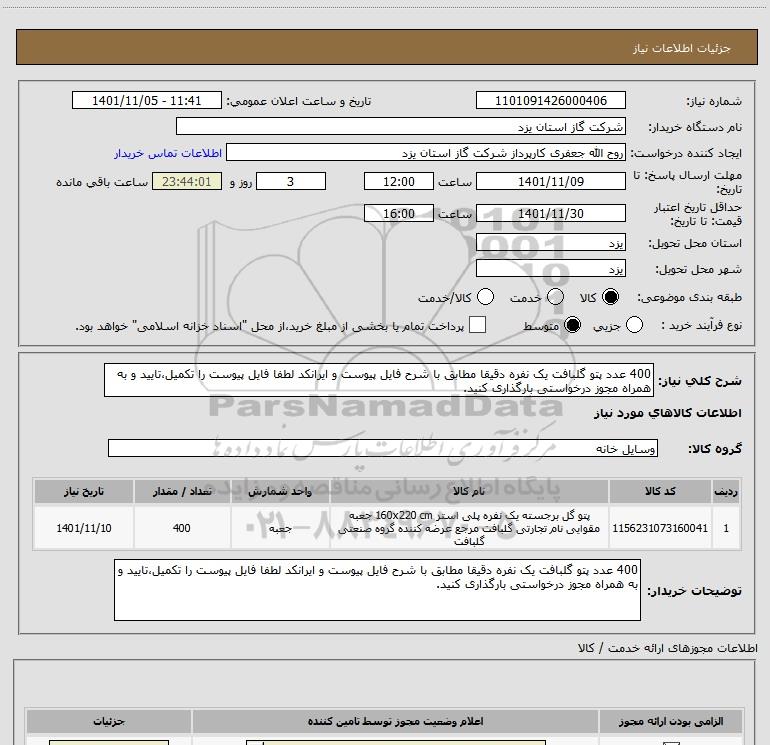Image resolution: width=770 pixels, height=745 pixels.
Task: Click the buyer notes text area
Action: pos(377,590)
